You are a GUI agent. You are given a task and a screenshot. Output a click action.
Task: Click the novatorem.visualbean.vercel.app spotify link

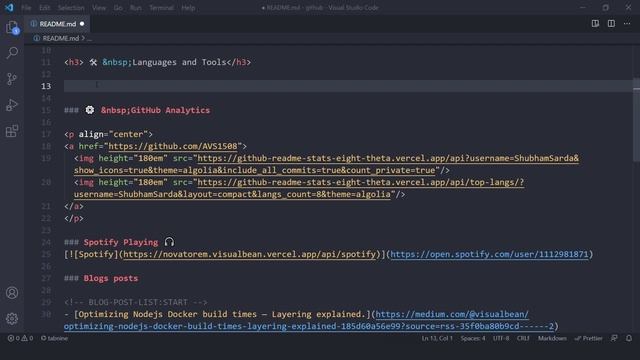tap(249, 254)
